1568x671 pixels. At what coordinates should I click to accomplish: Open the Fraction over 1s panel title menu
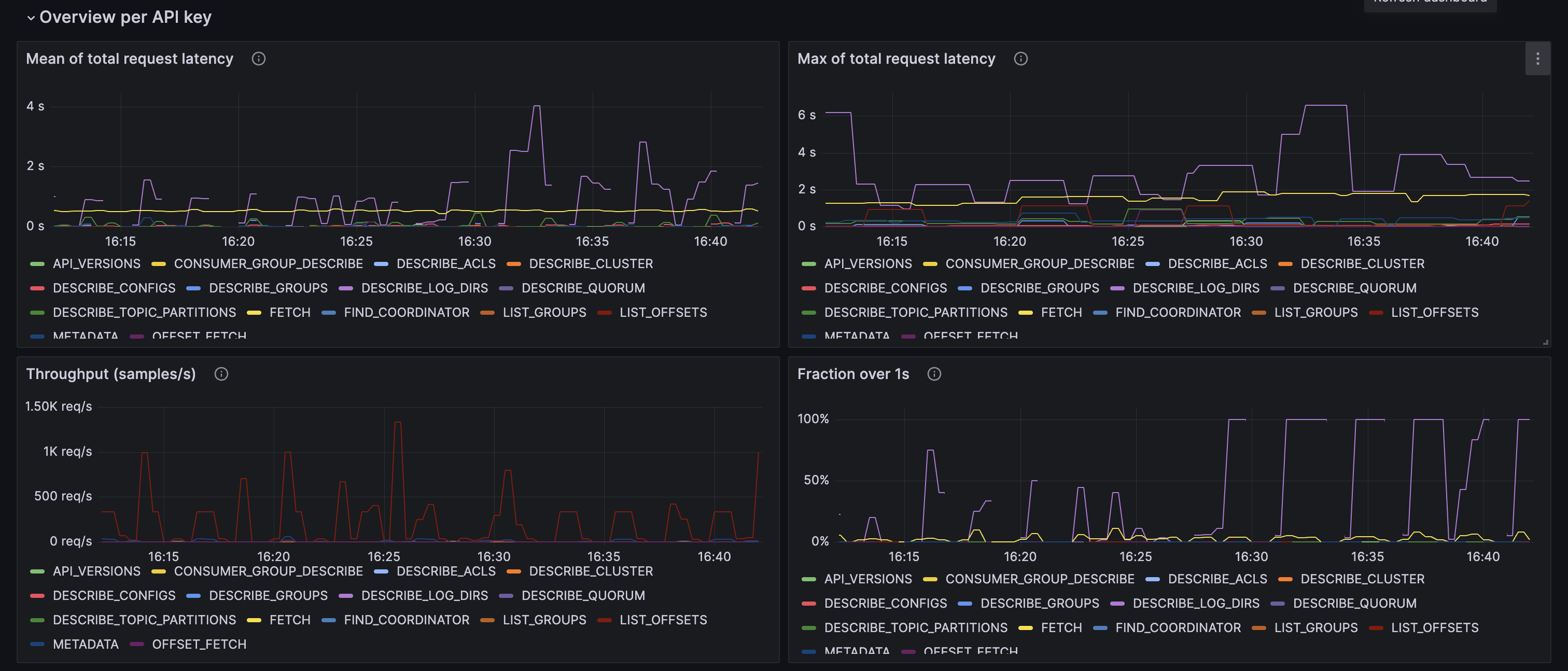(853, 374)
